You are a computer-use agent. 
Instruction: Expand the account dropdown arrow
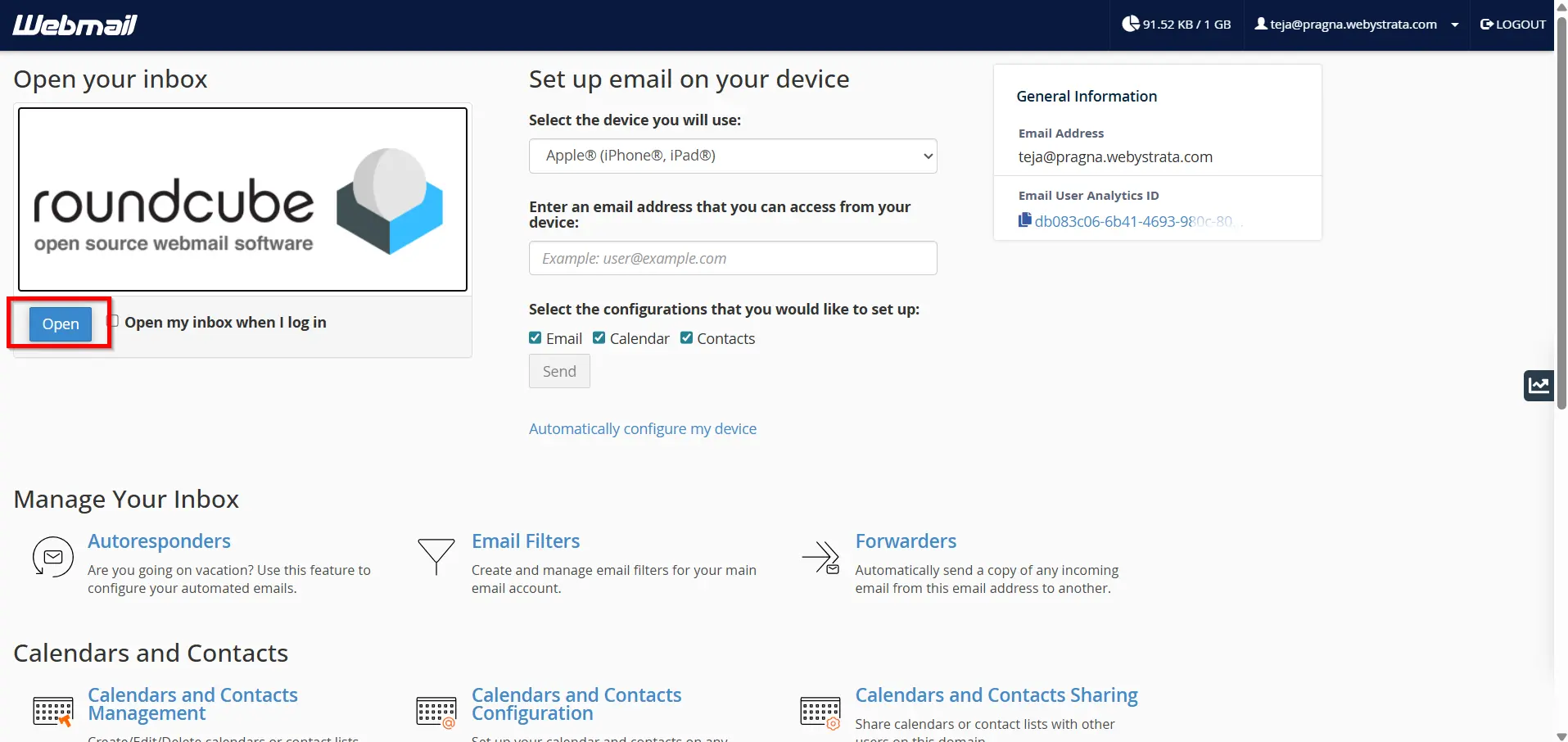click(1455, 25)
